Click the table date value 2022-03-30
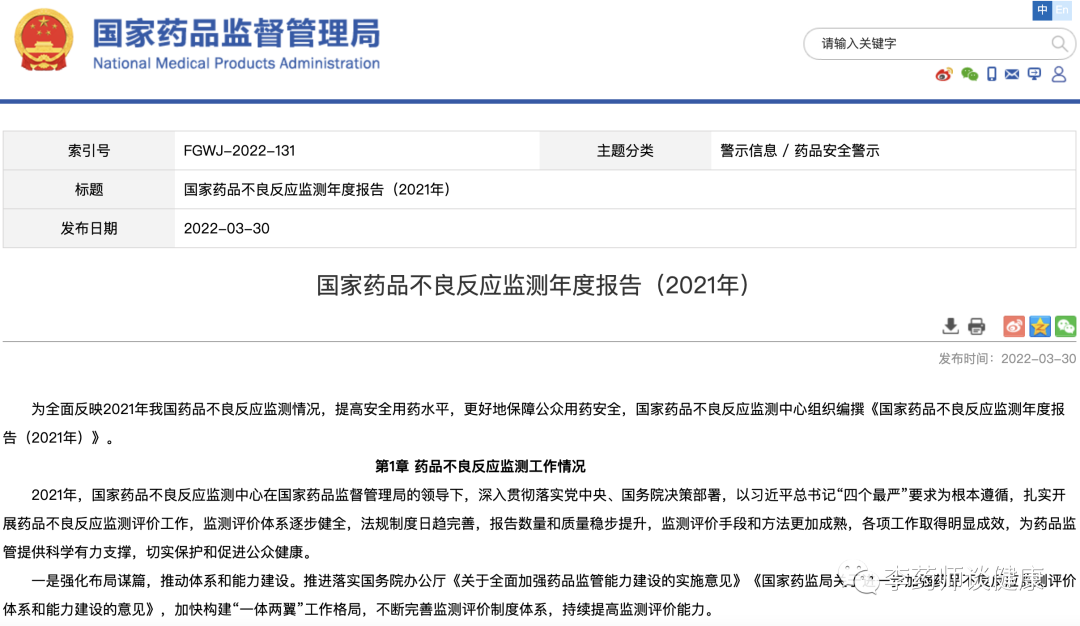This screenshot has height=626, width=1080. pyautogui.click(x=227, y=229)
